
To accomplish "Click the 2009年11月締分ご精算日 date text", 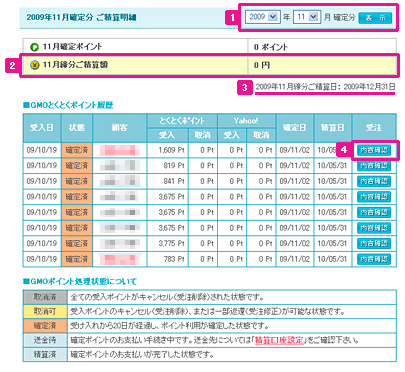I will [x=325, y=87].
